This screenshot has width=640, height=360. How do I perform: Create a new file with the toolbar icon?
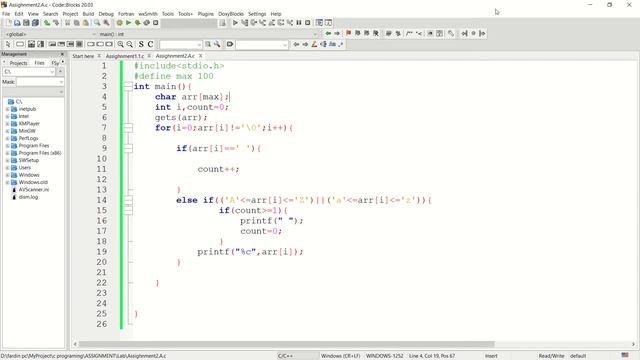[8, 23]
